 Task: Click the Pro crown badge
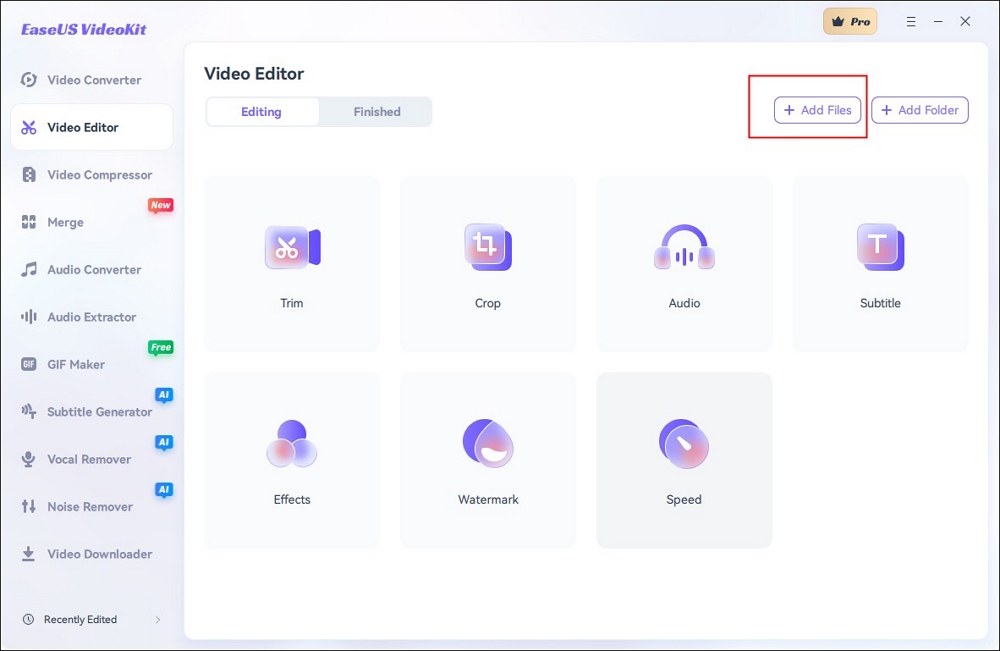pos(850,22)
